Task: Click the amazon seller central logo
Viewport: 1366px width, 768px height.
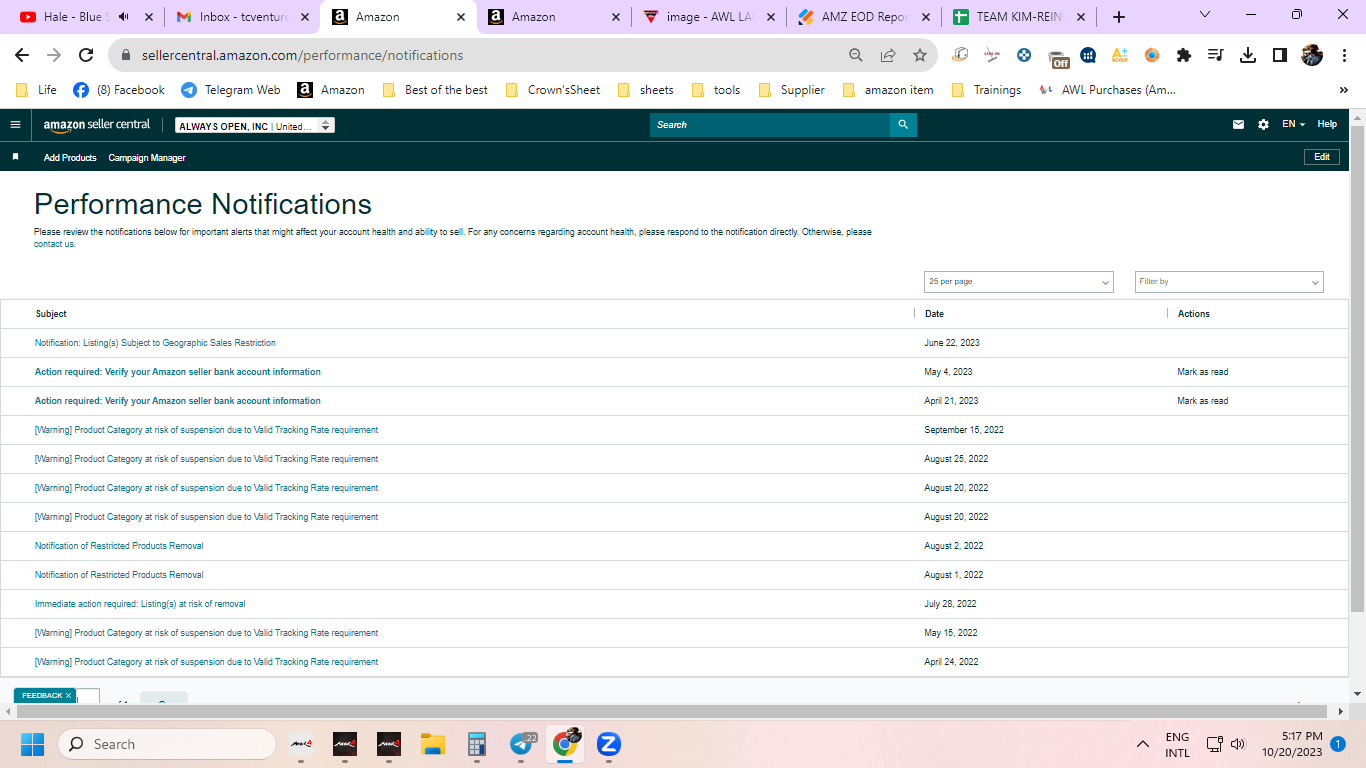Action: pyautogui.click(x=97, y=125)
